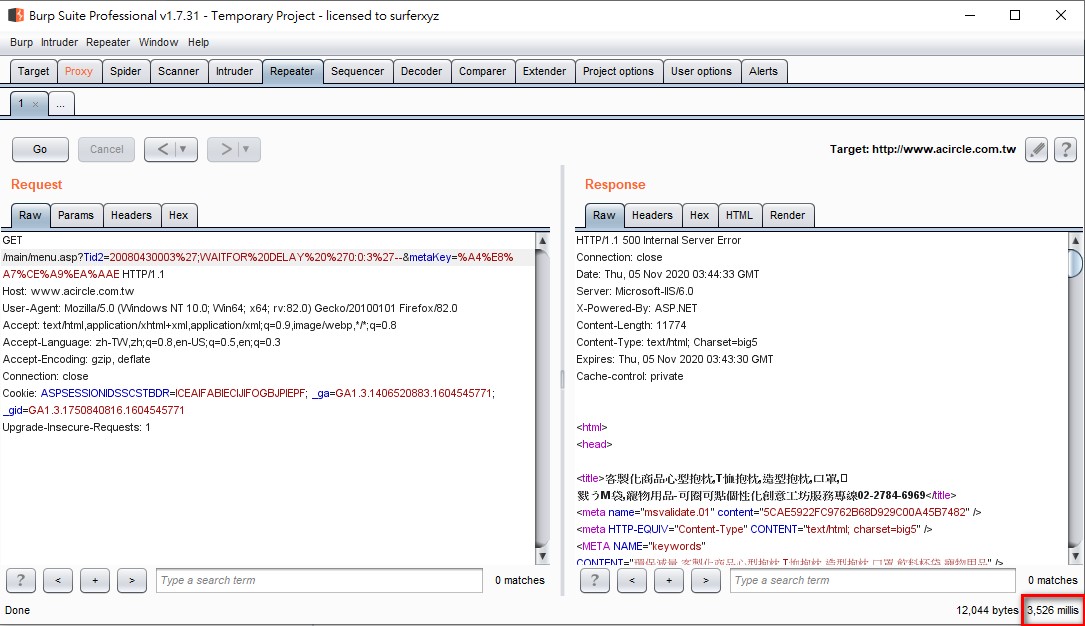Click request pane scrollbar down arrow
Image resolution: width=1085 pixels, height=626 pixels.
542,556
